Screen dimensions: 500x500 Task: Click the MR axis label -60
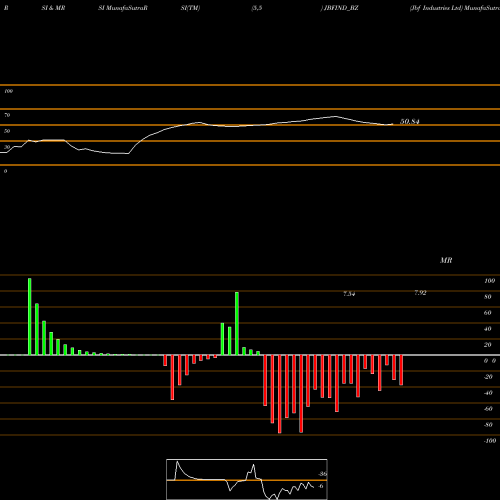point(488,409)
